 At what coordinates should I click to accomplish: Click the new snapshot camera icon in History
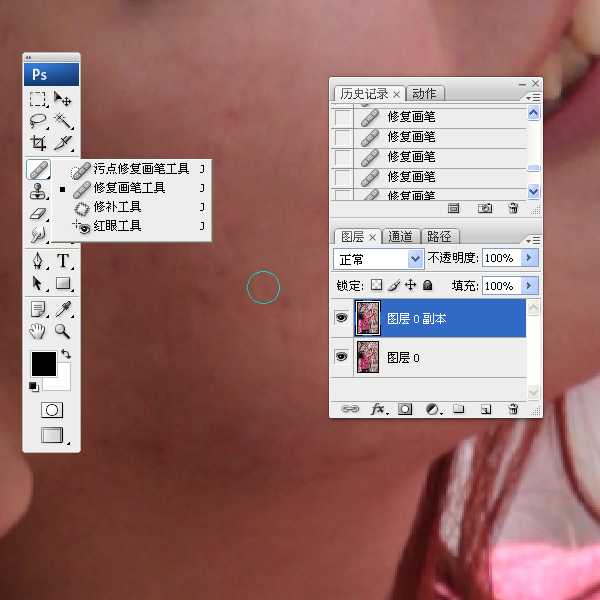485,208
